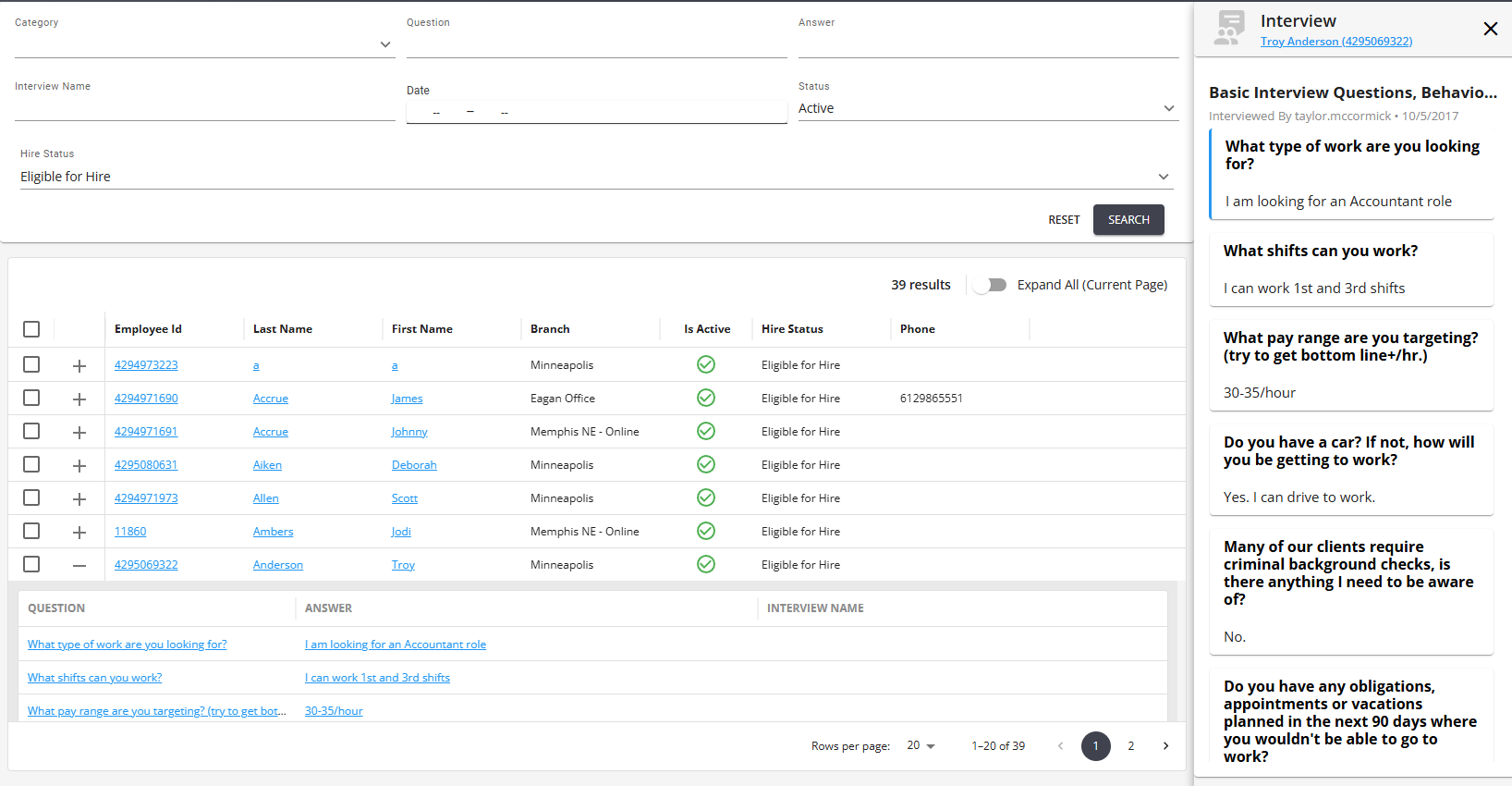
Task: Check the box for employee 4294973223
Action: [x=31, y=364]
